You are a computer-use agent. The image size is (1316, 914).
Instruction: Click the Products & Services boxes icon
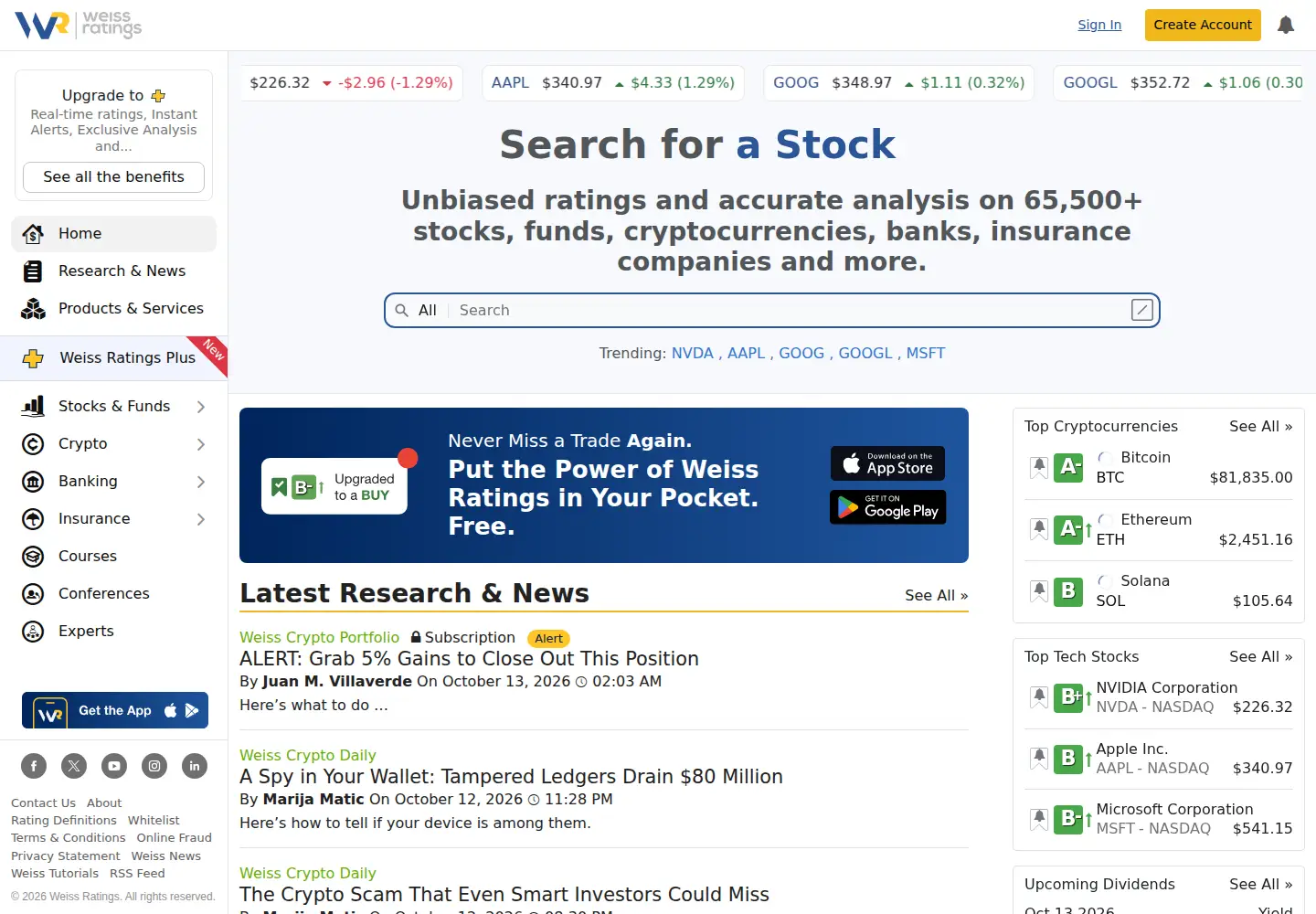coord(33,309)
